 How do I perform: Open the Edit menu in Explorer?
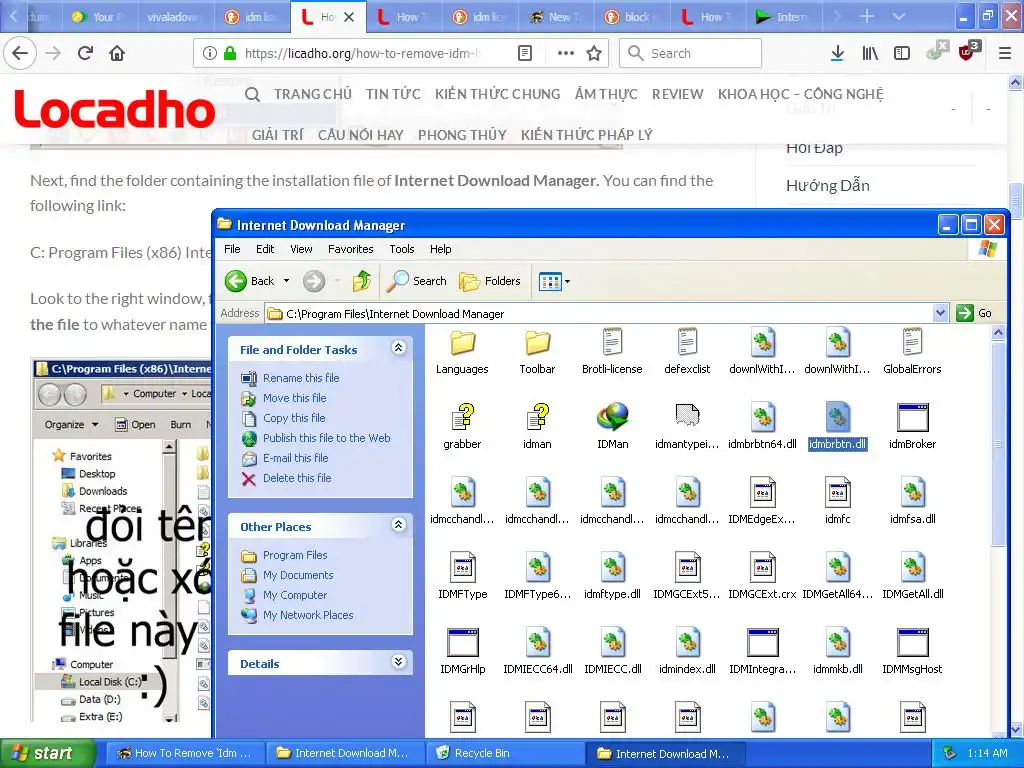click(x=264, y=249)
